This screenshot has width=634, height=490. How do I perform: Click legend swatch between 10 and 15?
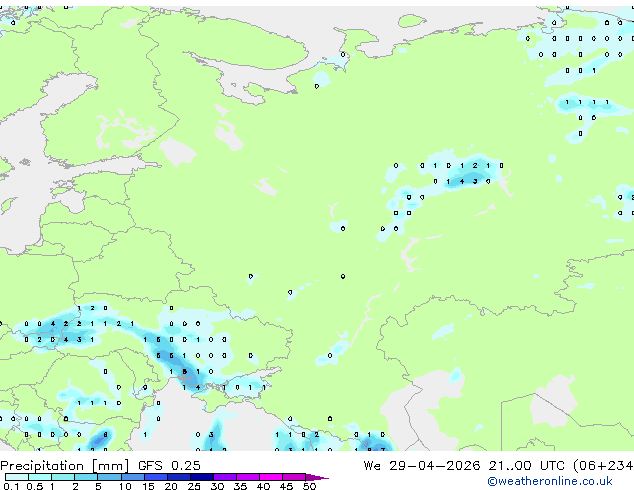click(x=132, y=477)
